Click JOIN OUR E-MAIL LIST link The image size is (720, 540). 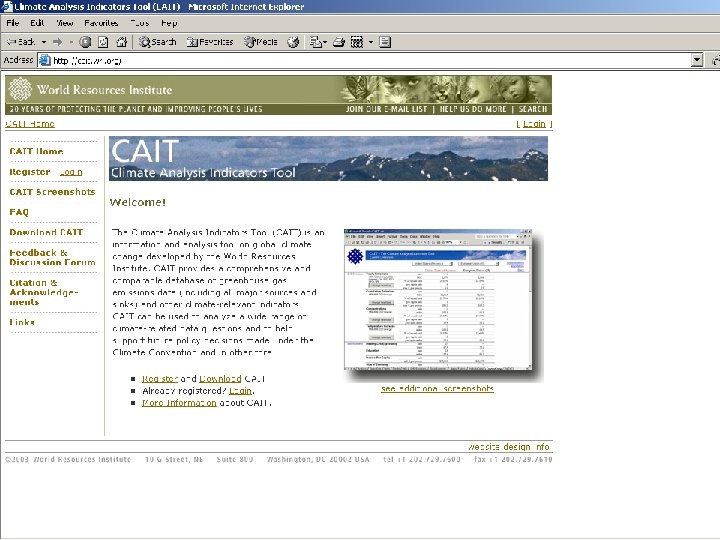386,109
